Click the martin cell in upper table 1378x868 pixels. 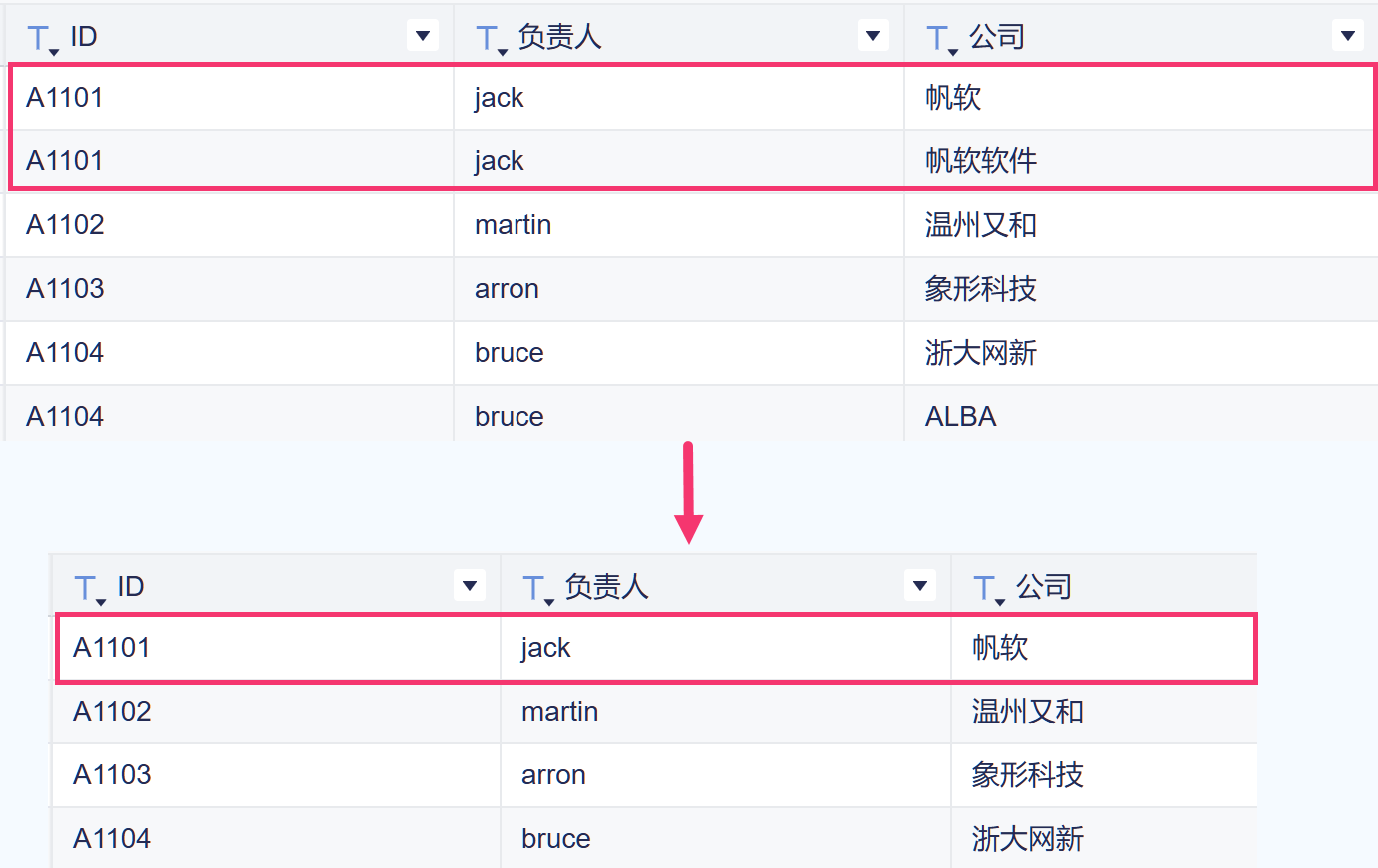pyautogui.click(x=514, y=225)
